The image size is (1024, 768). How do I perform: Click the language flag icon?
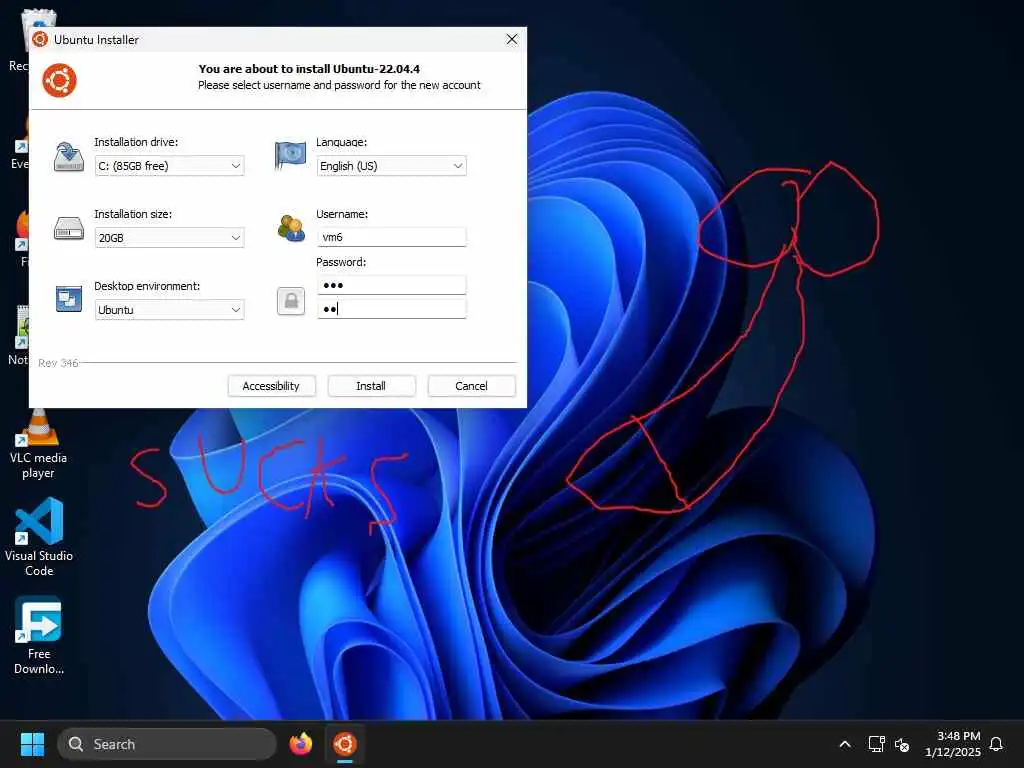click(x=290, y=155)
